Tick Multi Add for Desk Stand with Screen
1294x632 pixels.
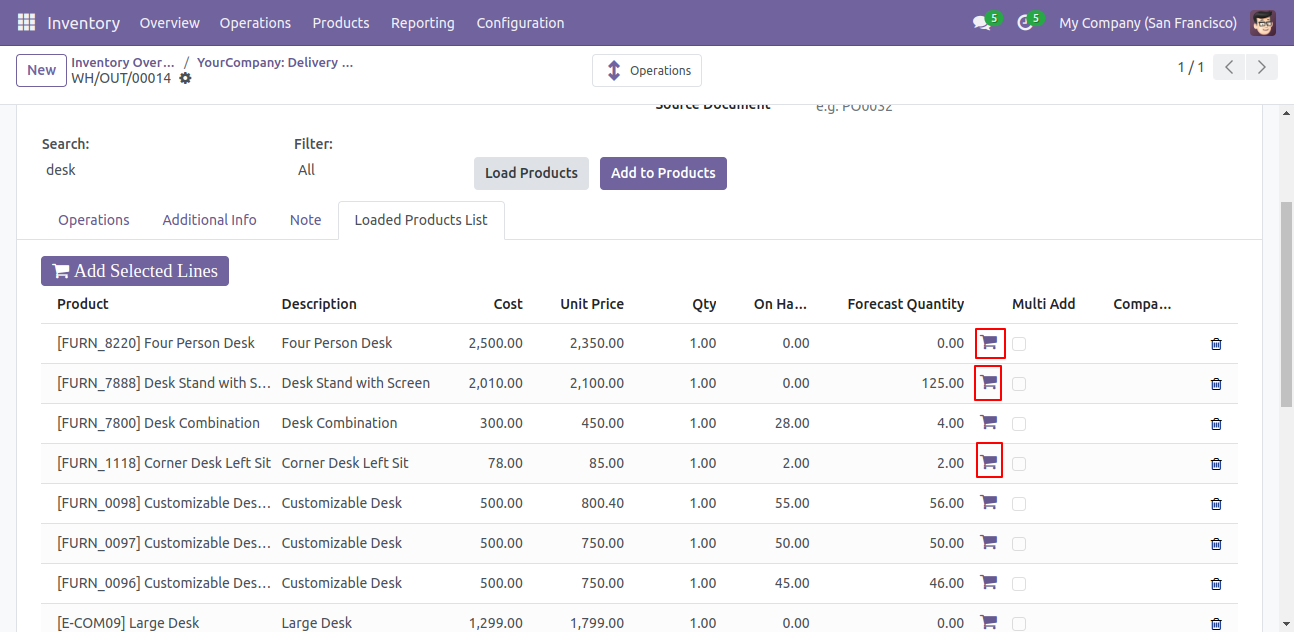pos(1019,384)
